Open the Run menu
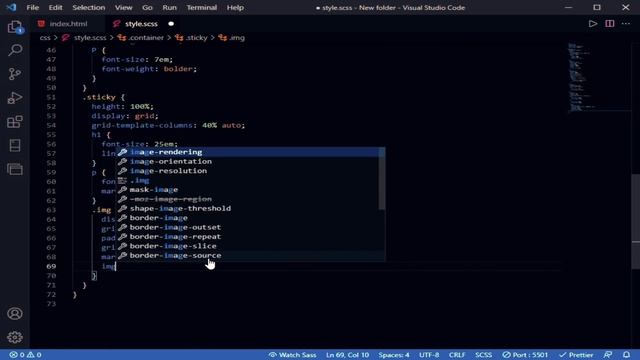Image resolution: width=640 pixels, height=360 pixels. 169,7
